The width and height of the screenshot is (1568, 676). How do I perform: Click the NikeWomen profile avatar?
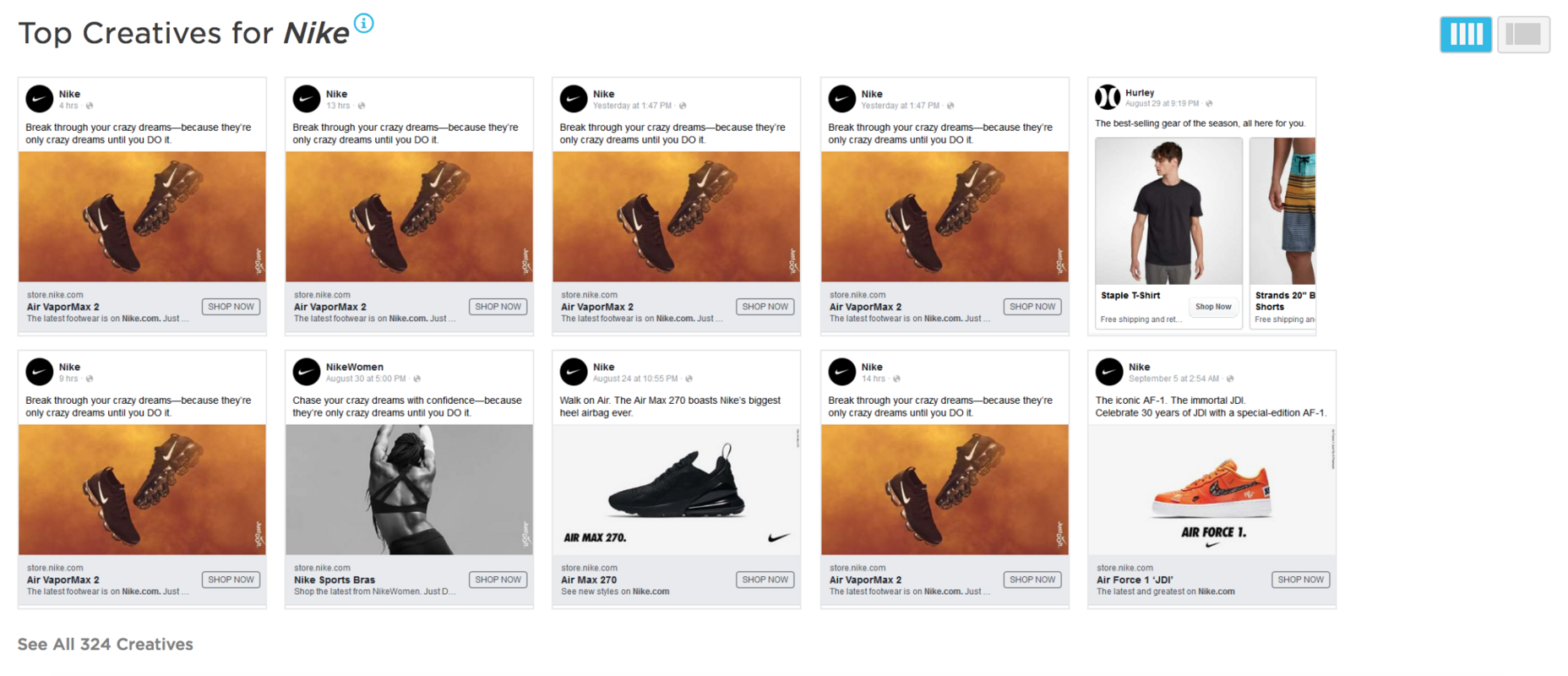(305, 371)
